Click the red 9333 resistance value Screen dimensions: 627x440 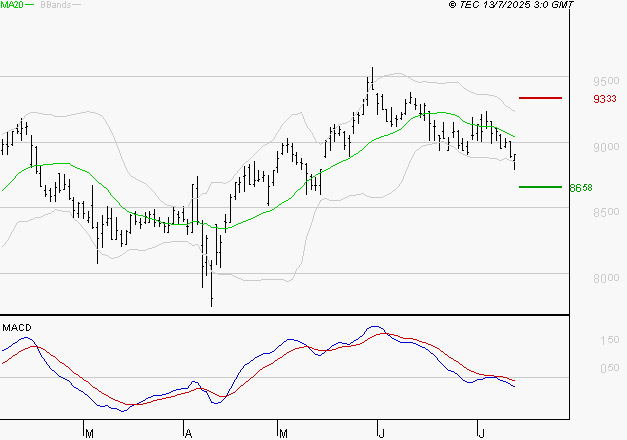point(605,99)
